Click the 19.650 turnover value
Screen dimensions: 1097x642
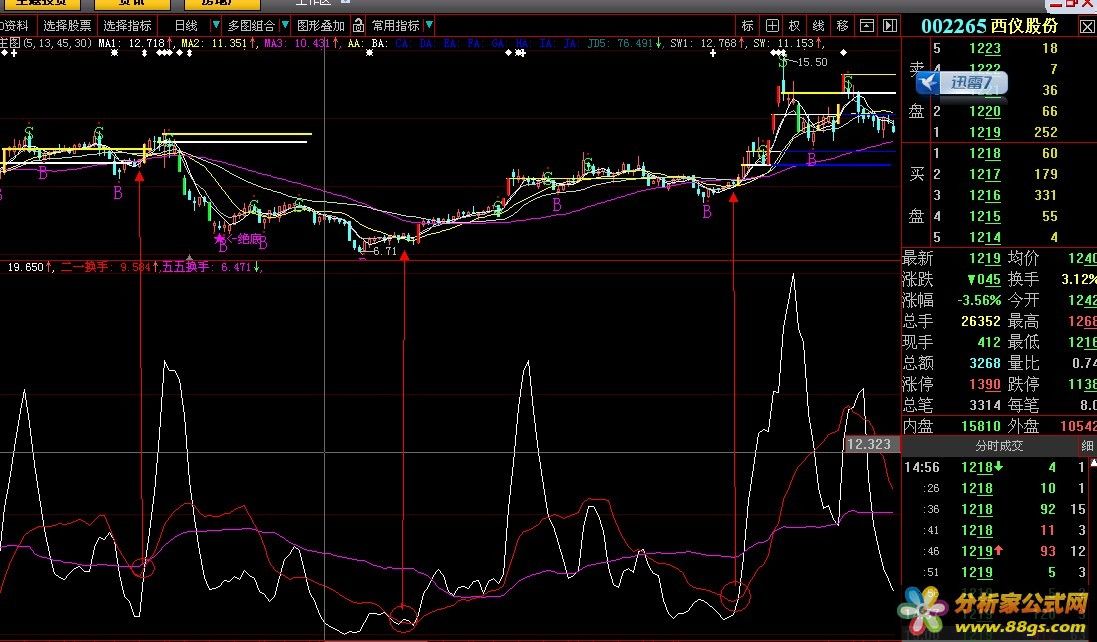click(x=29, y=267)
